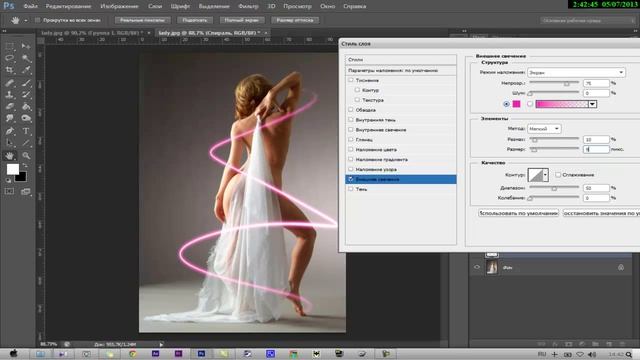The width and height of the screenshot is (640, 360).
Task: Select the Pen tool
Action: pyautogui.click(x=9, y=131)
